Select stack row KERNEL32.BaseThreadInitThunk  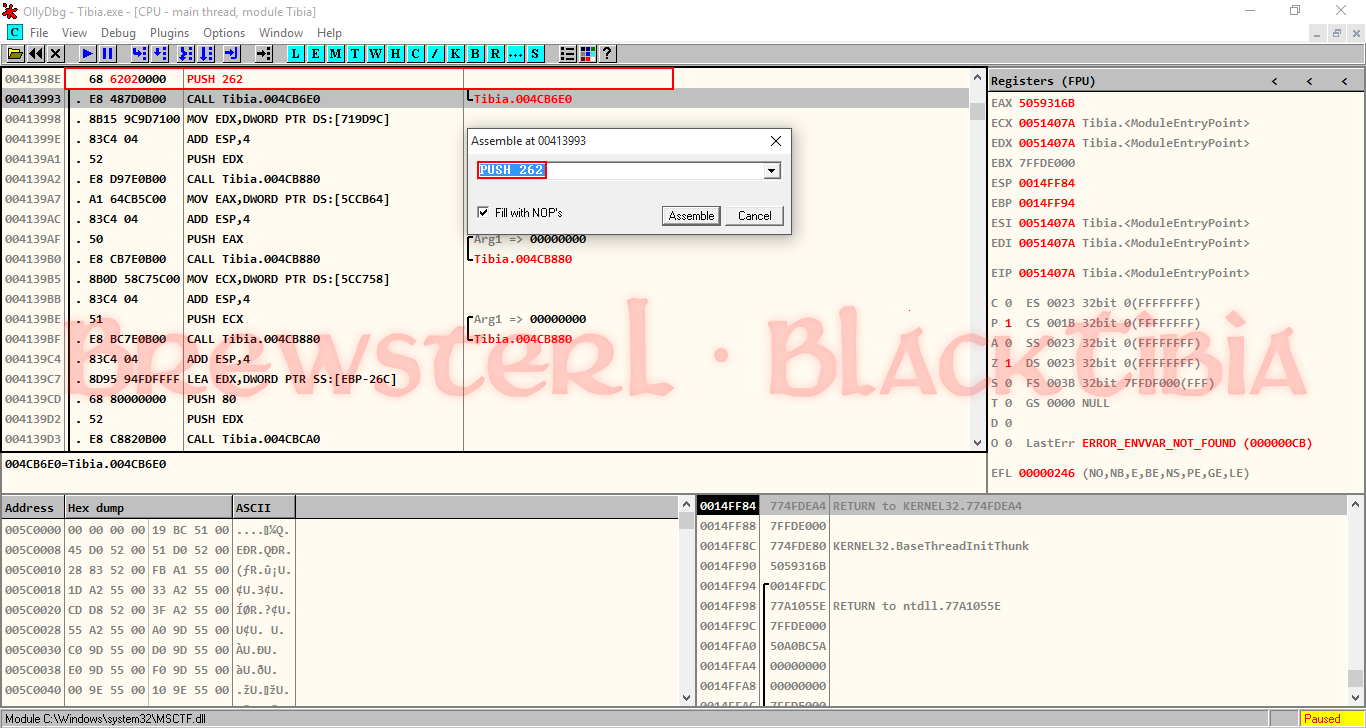pos(1022,546)
